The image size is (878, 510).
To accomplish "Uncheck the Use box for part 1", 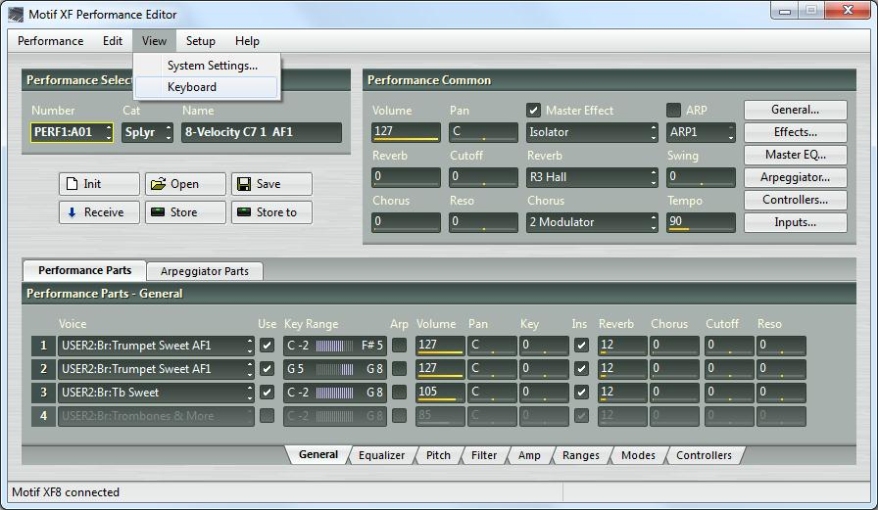I will pyautogui.click(x=267, y=345).
